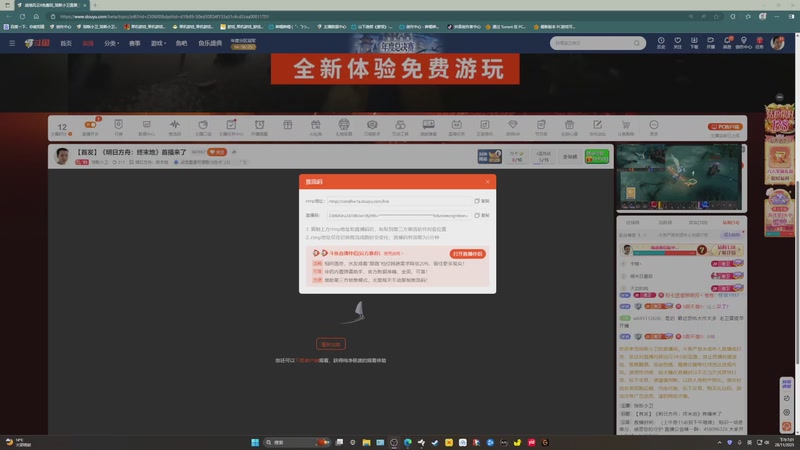Click the outlined reload button under loader
The image size is (800, 450).
331,344
